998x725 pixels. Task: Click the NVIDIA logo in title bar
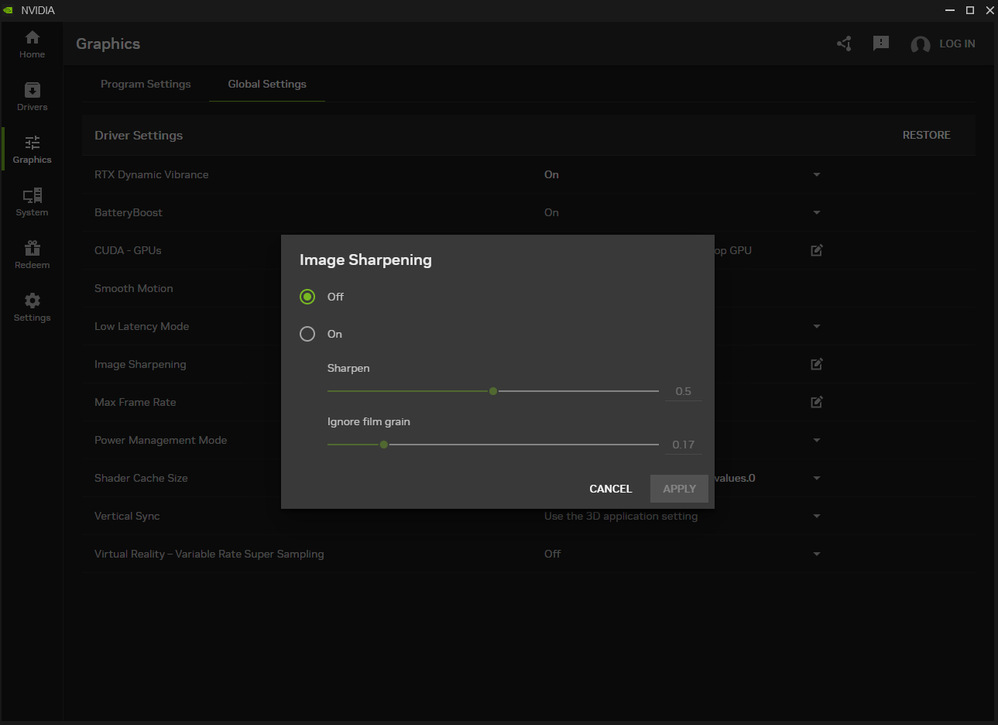tap(8, 10)
